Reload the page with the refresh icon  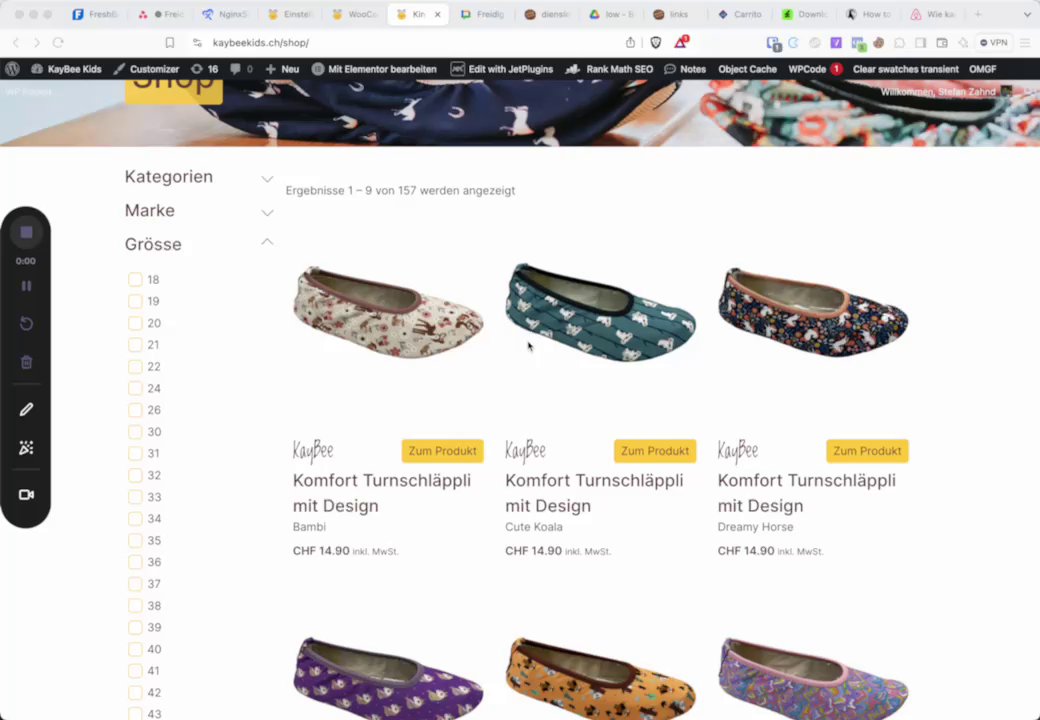point(58,42)
